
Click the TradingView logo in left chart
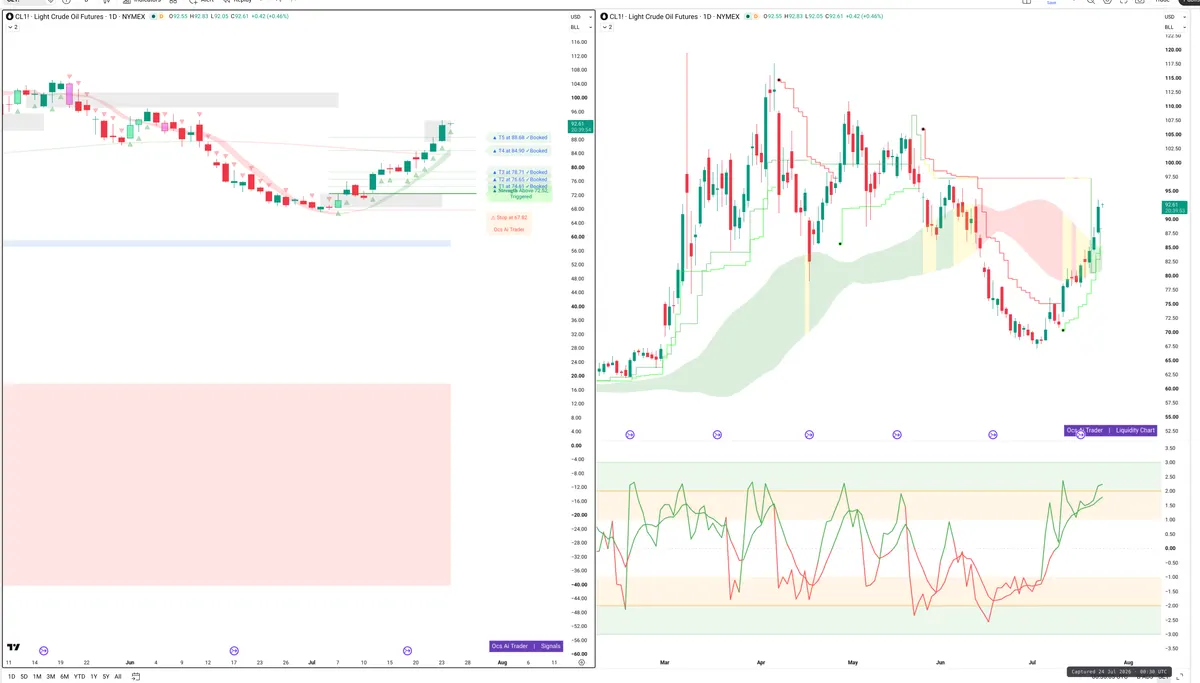pos(14,648)
